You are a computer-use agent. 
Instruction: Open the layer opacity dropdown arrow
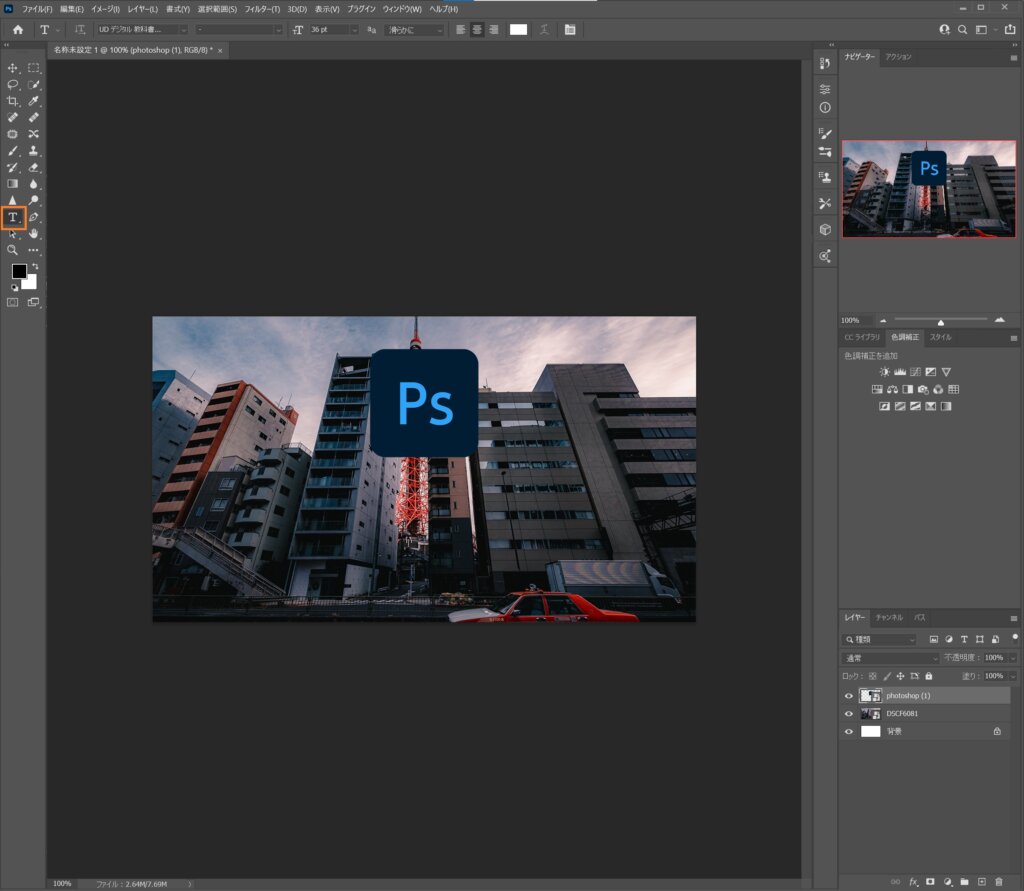click(x=1014, y=658)
